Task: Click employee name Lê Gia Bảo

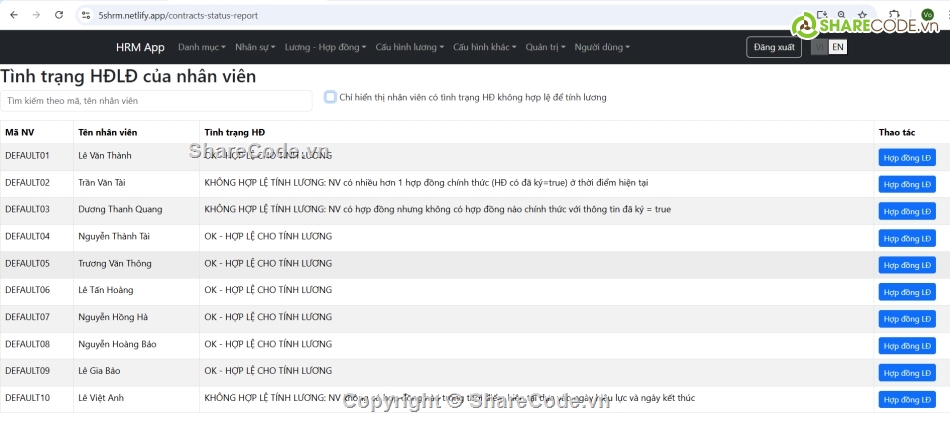Action: (101, 371)
